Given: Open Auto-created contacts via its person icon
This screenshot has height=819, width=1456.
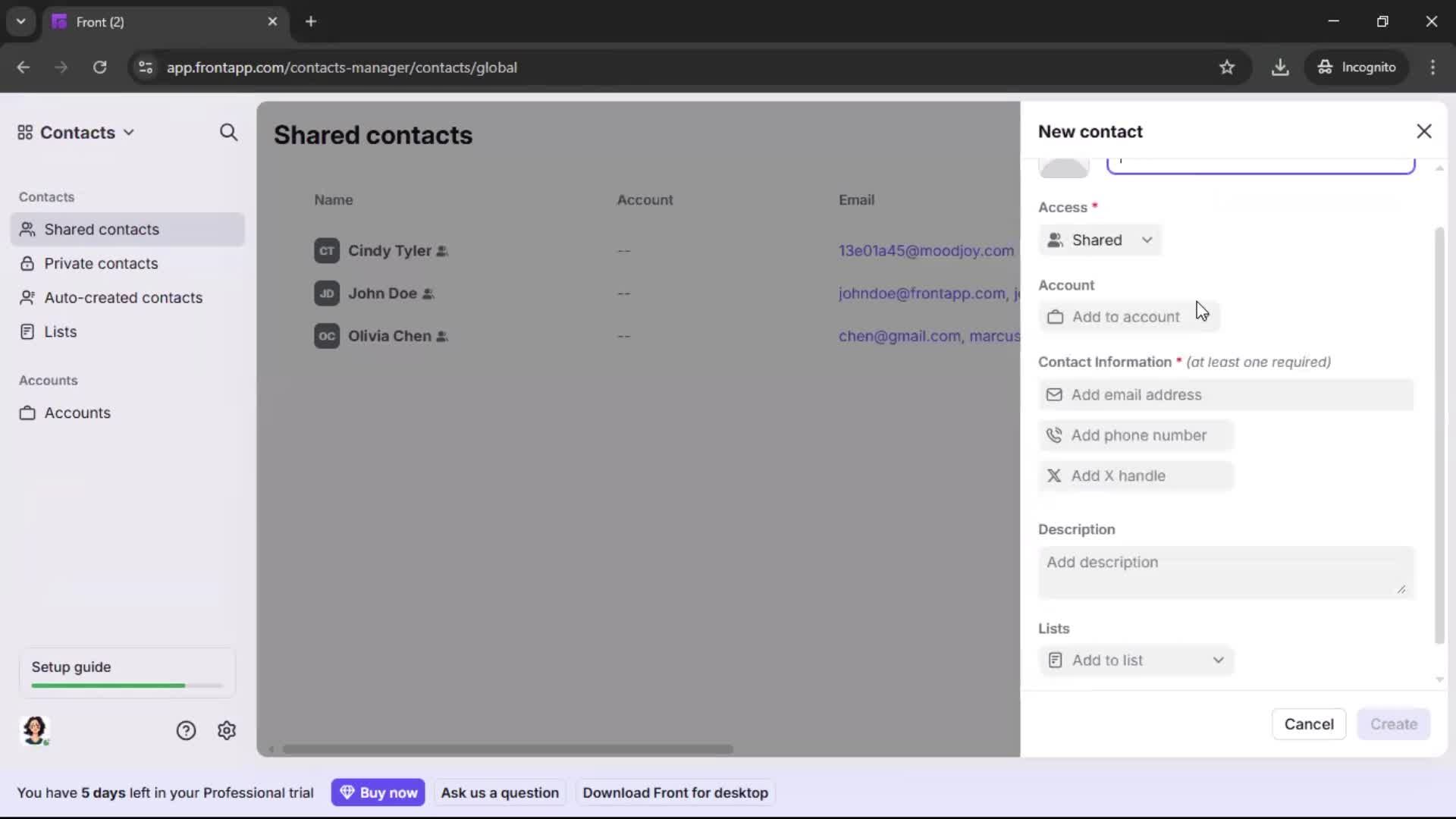Looking at the screenshot, I should [x=27, y=297].
